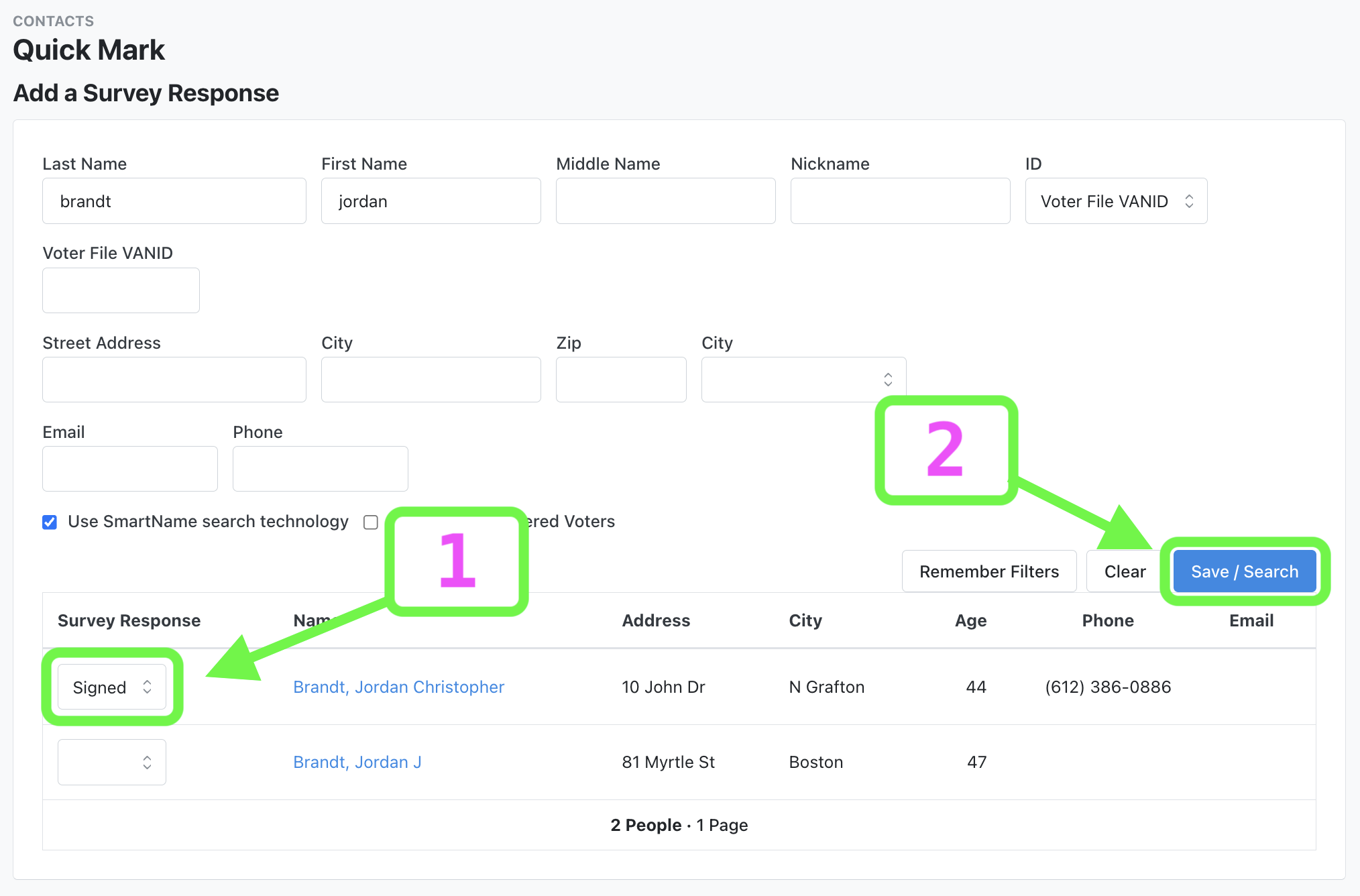This screenshot has width=1360, height=896.
Task: Open the ID type dropdown Voter File VANID
Action: tap(1116, 201)
